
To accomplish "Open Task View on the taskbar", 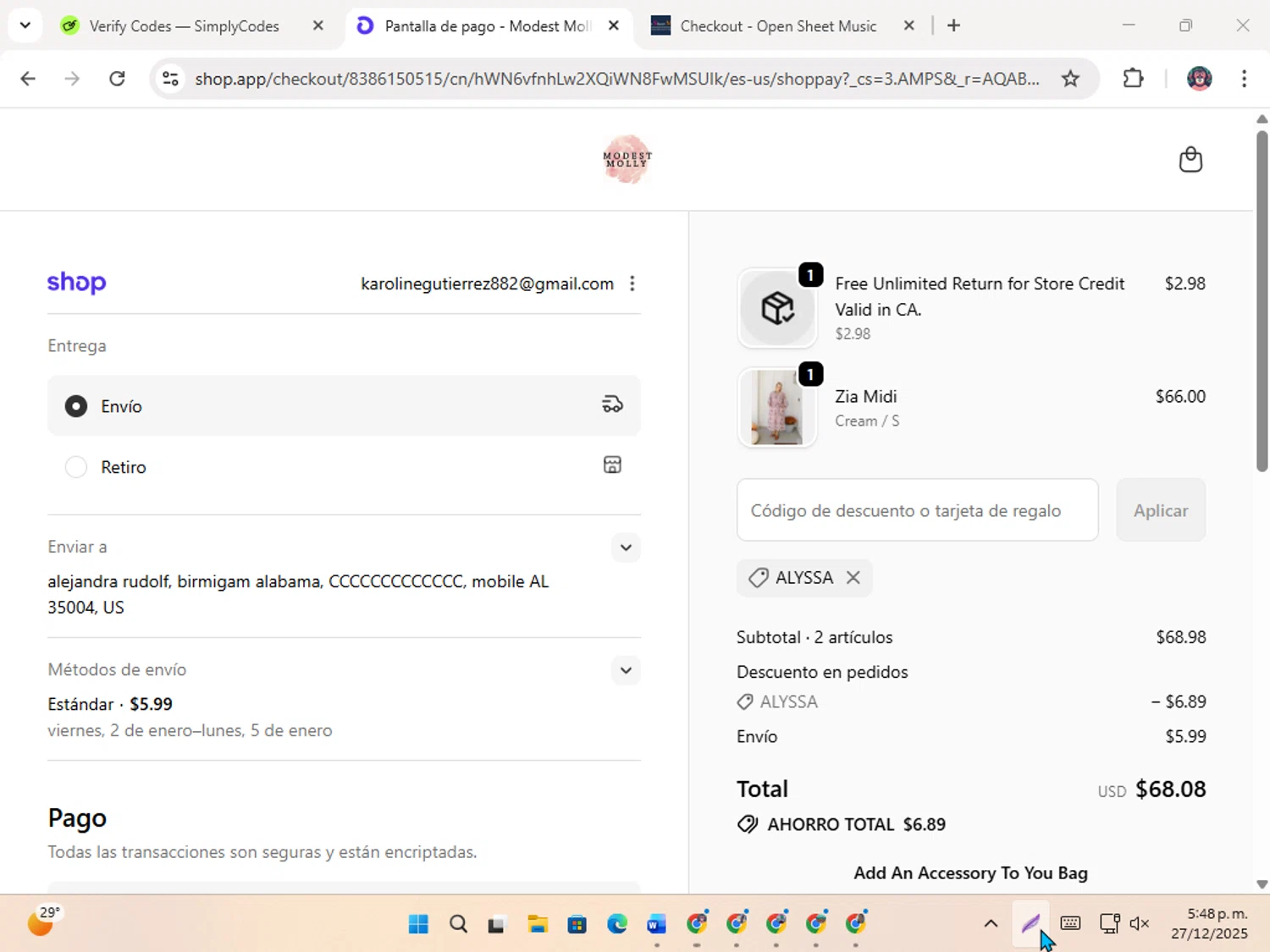I will click(x=497, y=923).
